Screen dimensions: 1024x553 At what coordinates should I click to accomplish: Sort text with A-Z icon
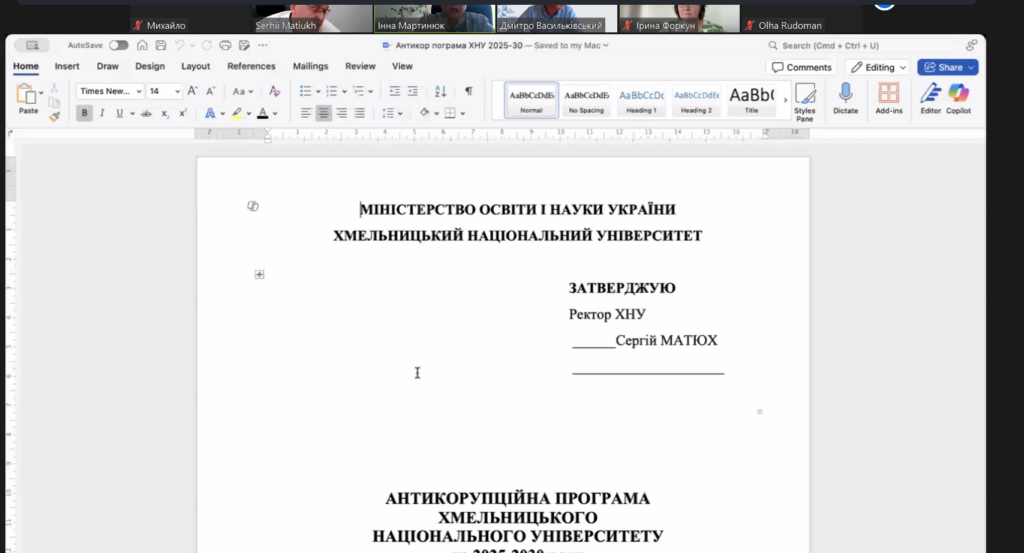[x=440, y=91]
